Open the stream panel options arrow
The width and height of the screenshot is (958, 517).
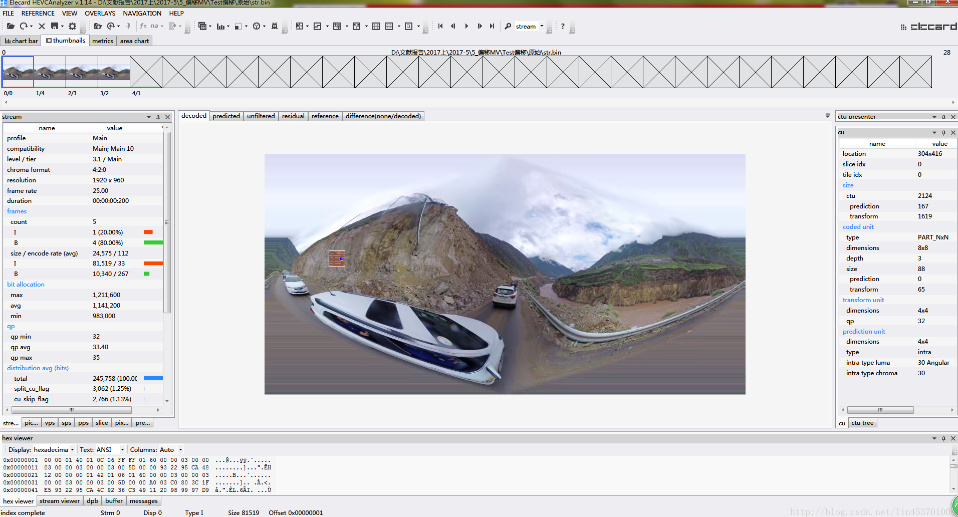(148, 117)
